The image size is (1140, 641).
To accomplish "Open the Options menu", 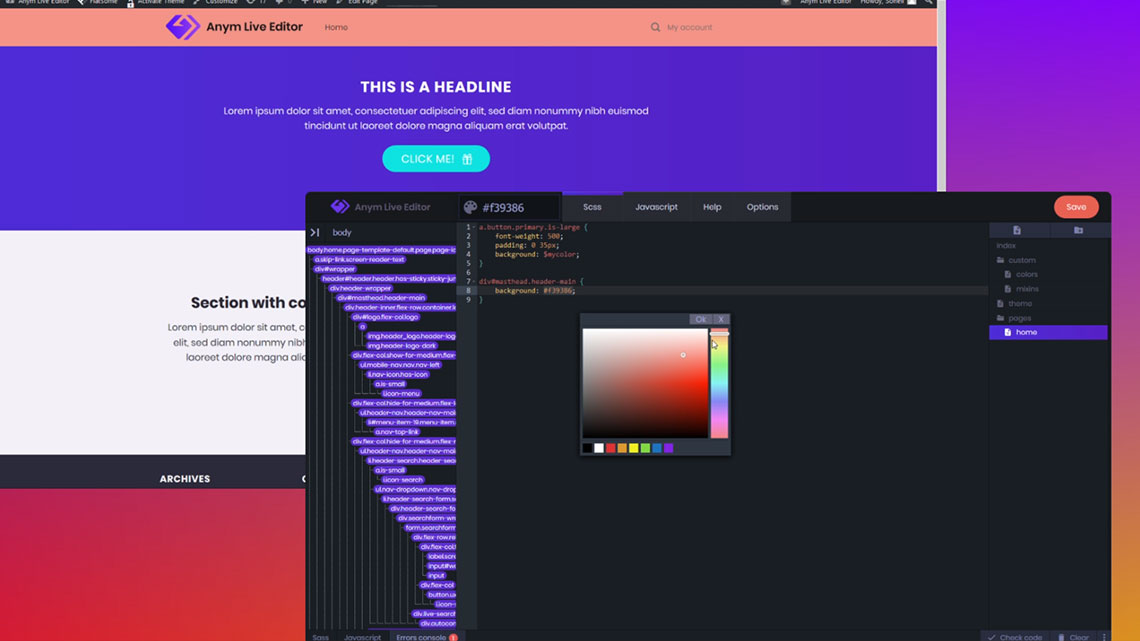I will [x=762, y=207].
